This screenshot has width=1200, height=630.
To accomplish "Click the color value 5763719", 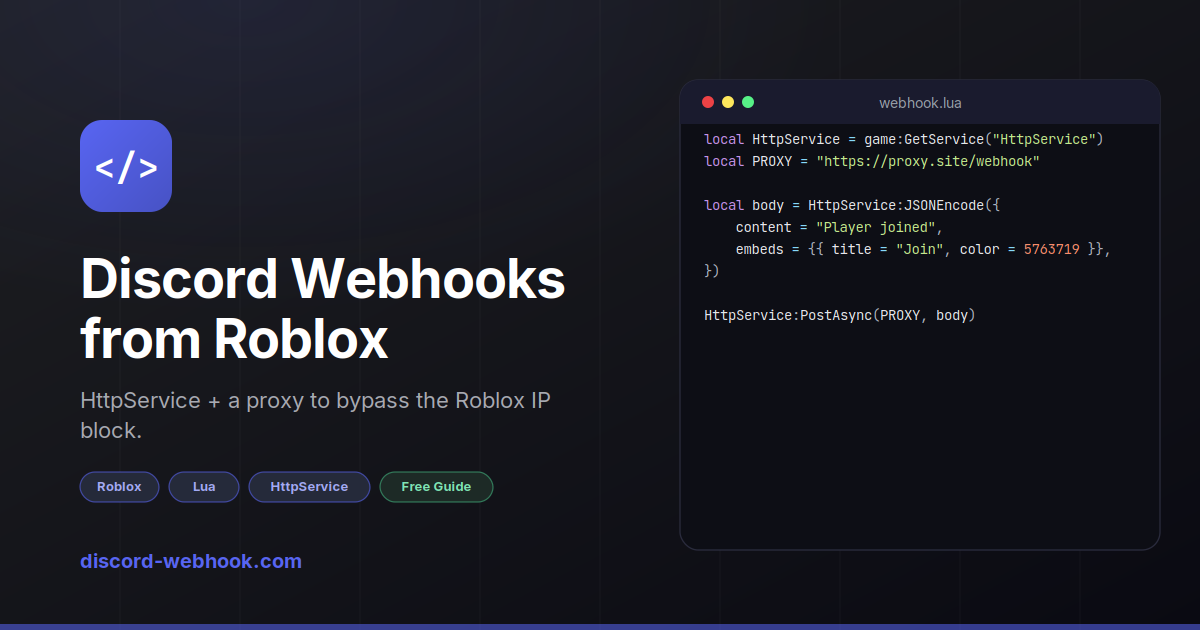I will pyautogui.click(x=1052, y=249).
